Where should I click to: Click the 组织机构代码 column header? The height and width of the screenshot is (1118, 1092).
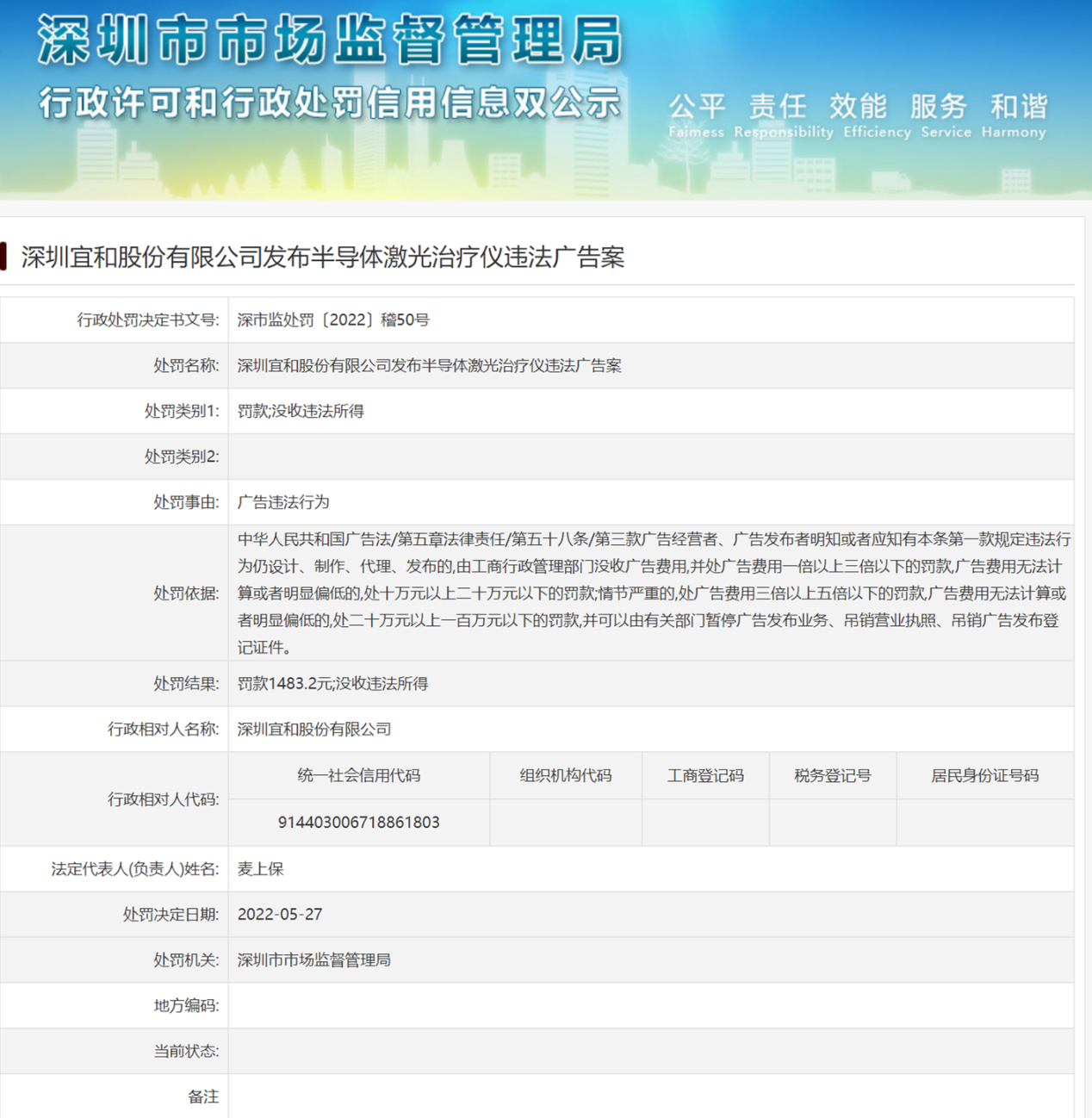566,775
